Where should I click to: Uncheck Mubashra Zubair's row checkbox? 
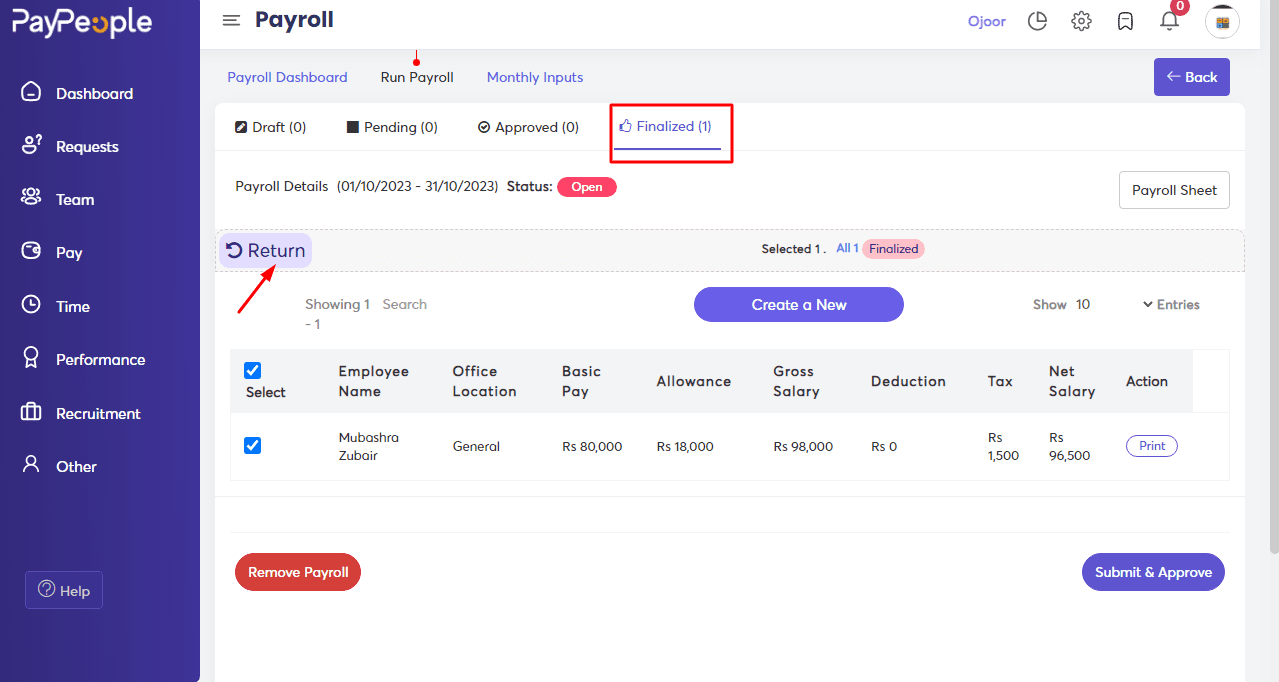pyautogui.click(x=252, y=445)
